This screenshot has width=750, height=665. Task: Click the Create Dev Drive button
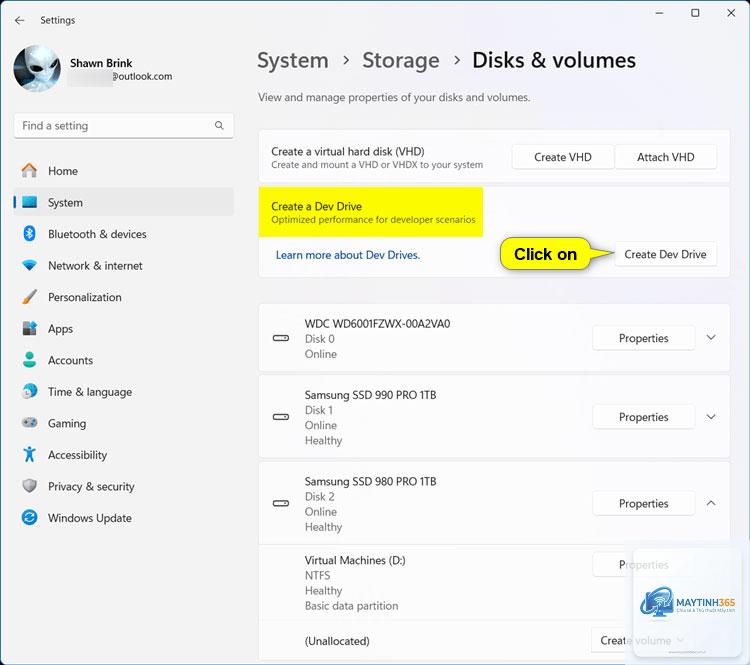pos(665,255)
